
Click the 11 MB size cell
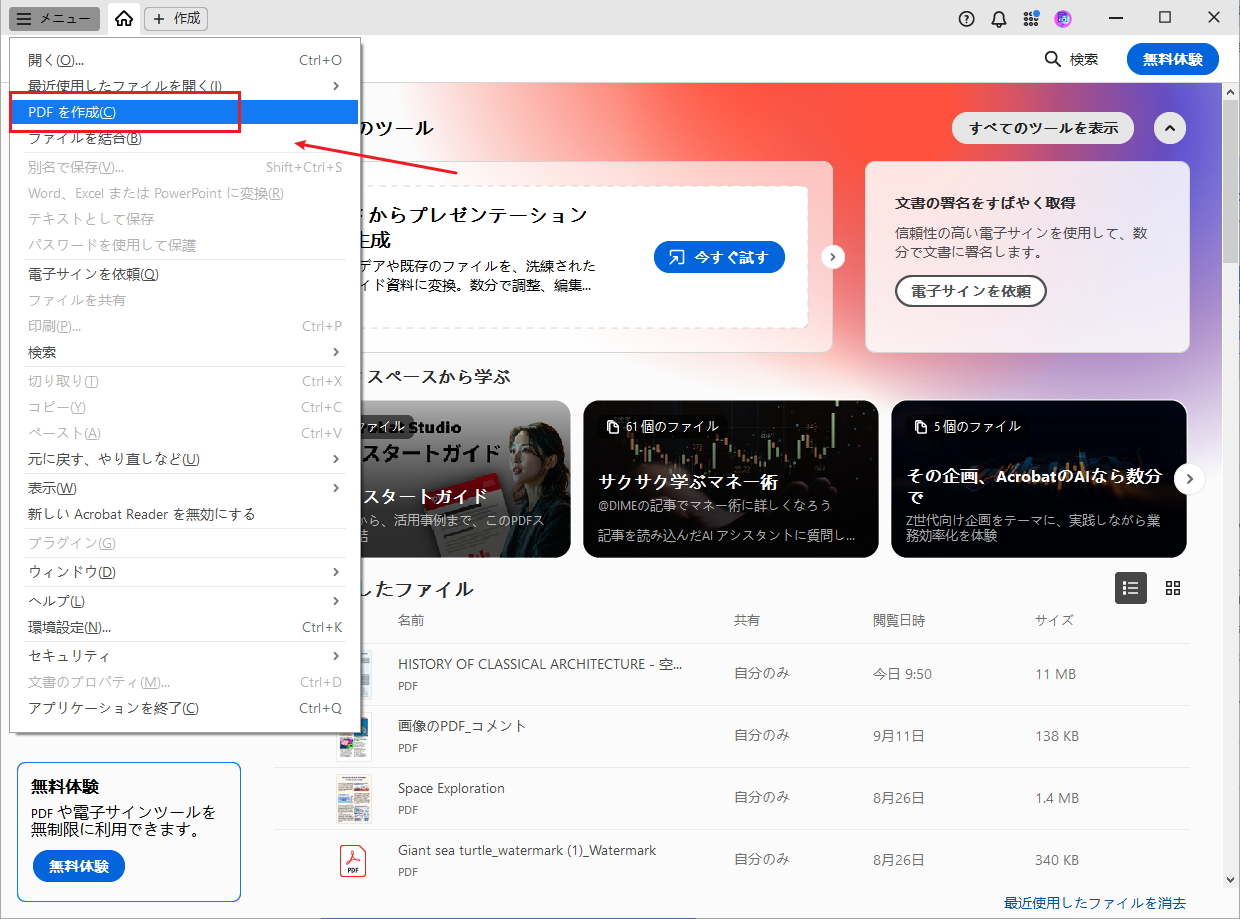[1055, 674]
